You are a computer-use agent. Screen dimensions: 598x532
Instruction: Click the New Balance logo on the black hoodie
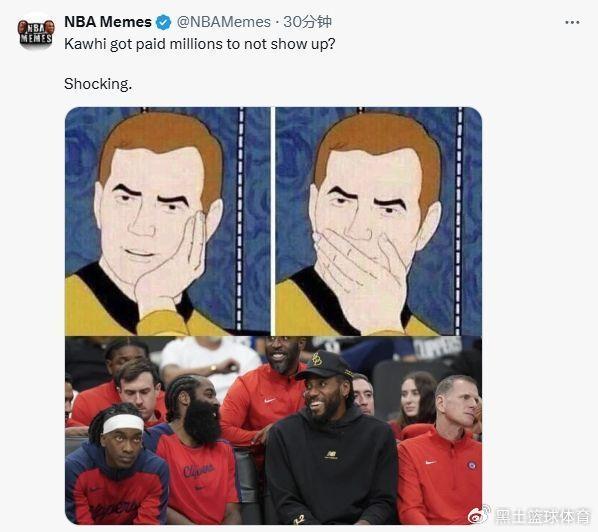pyautogui.click(x=331, y=454)
